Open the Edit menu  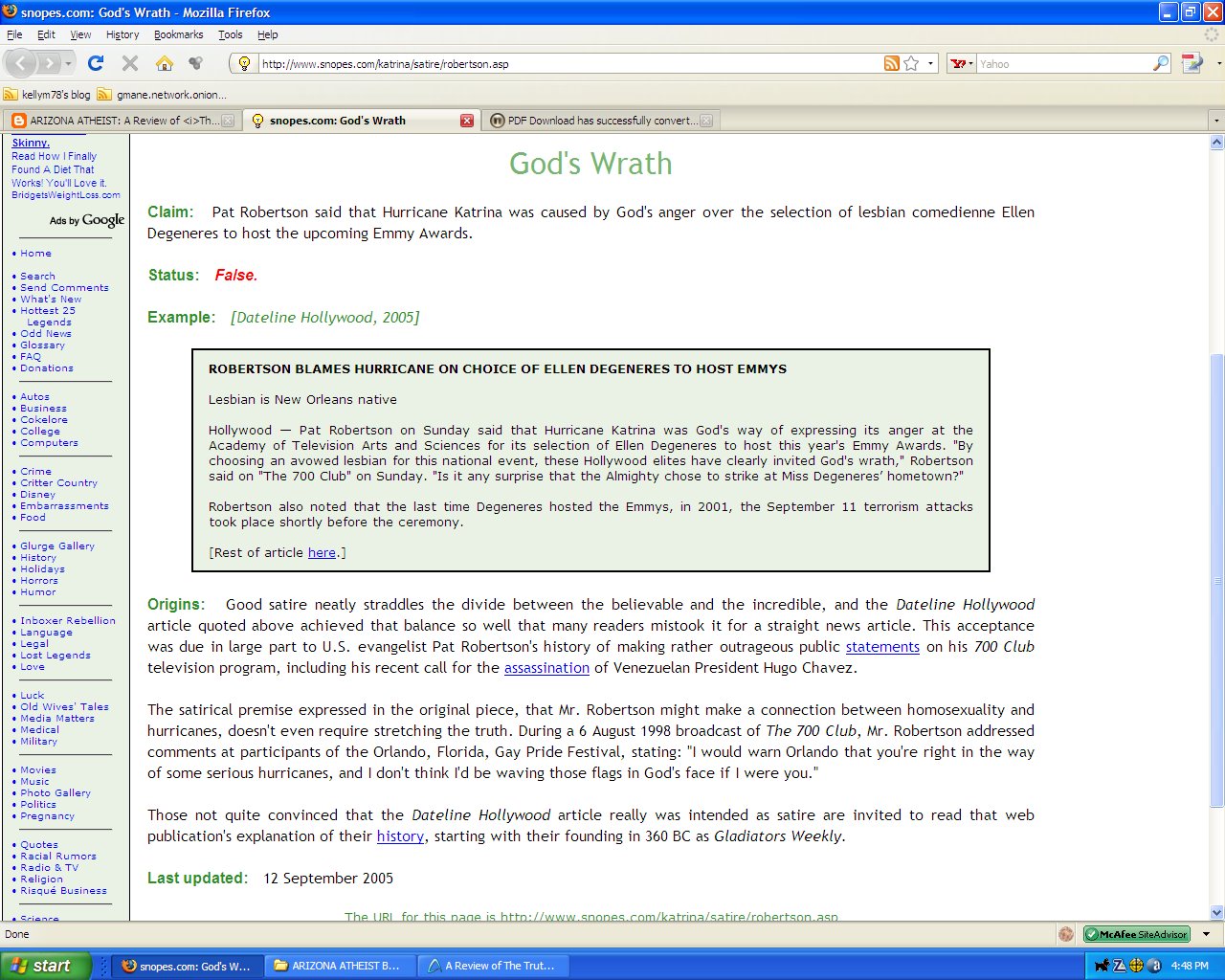tap(46, 34)
